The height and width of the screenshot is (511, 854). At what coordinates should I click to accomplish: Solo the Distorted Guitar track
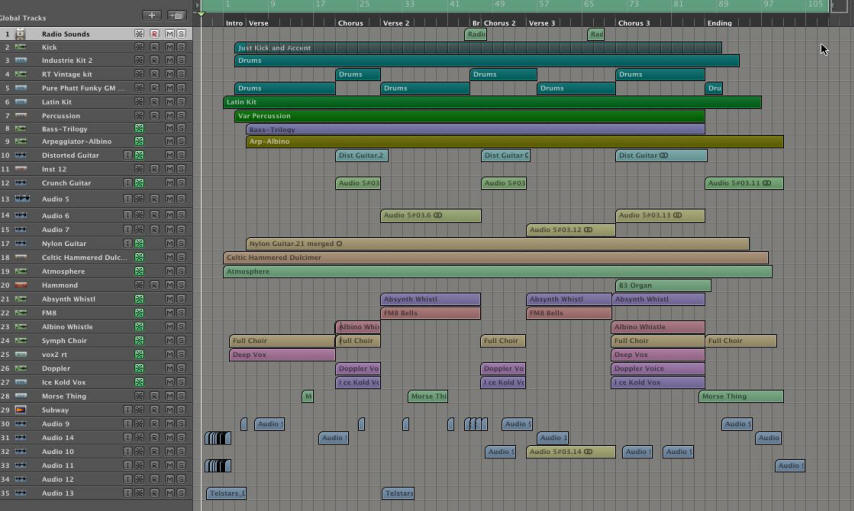pos(181,155)
